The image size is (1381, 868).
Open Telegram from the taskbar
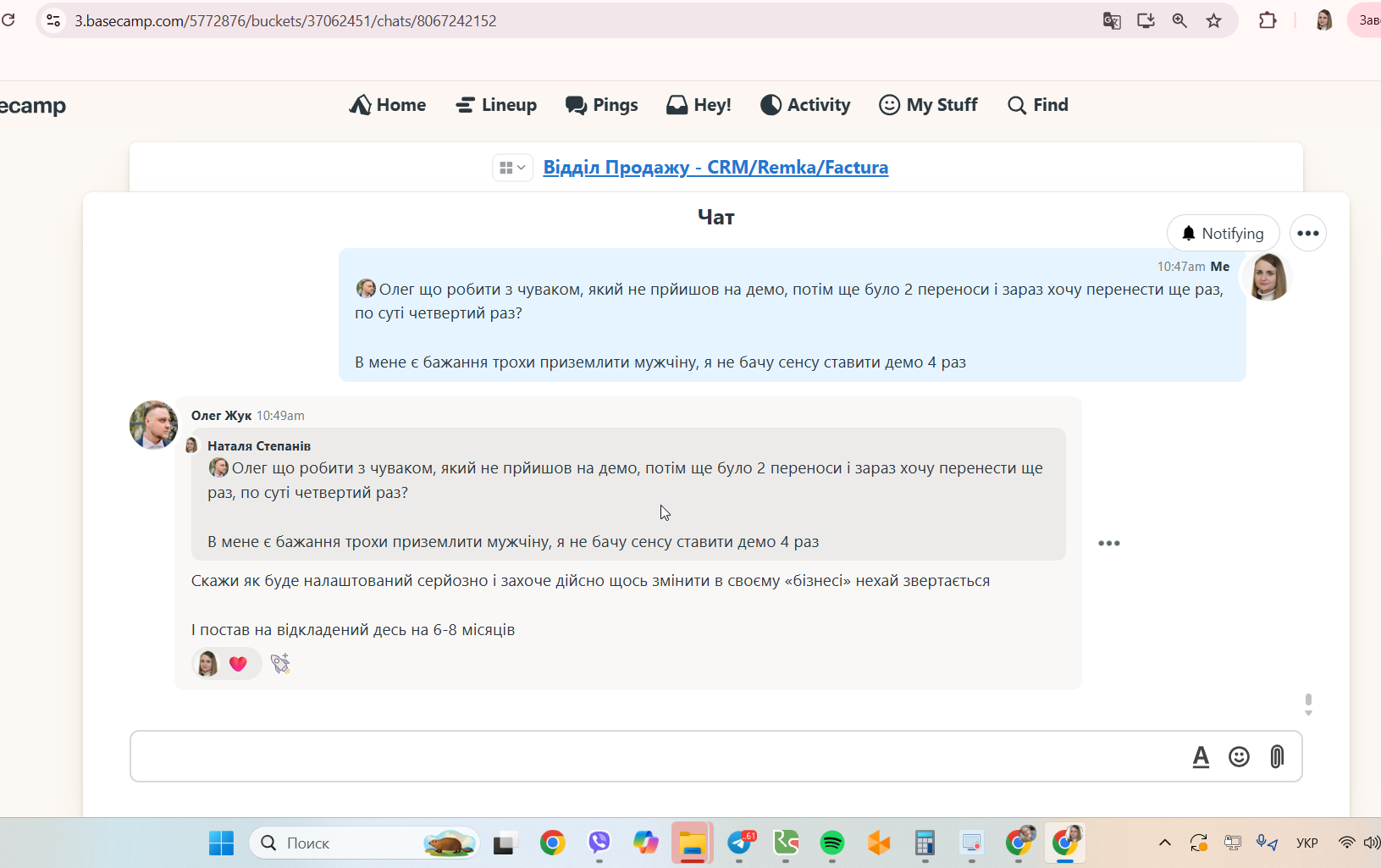click(x=741, y=843)
